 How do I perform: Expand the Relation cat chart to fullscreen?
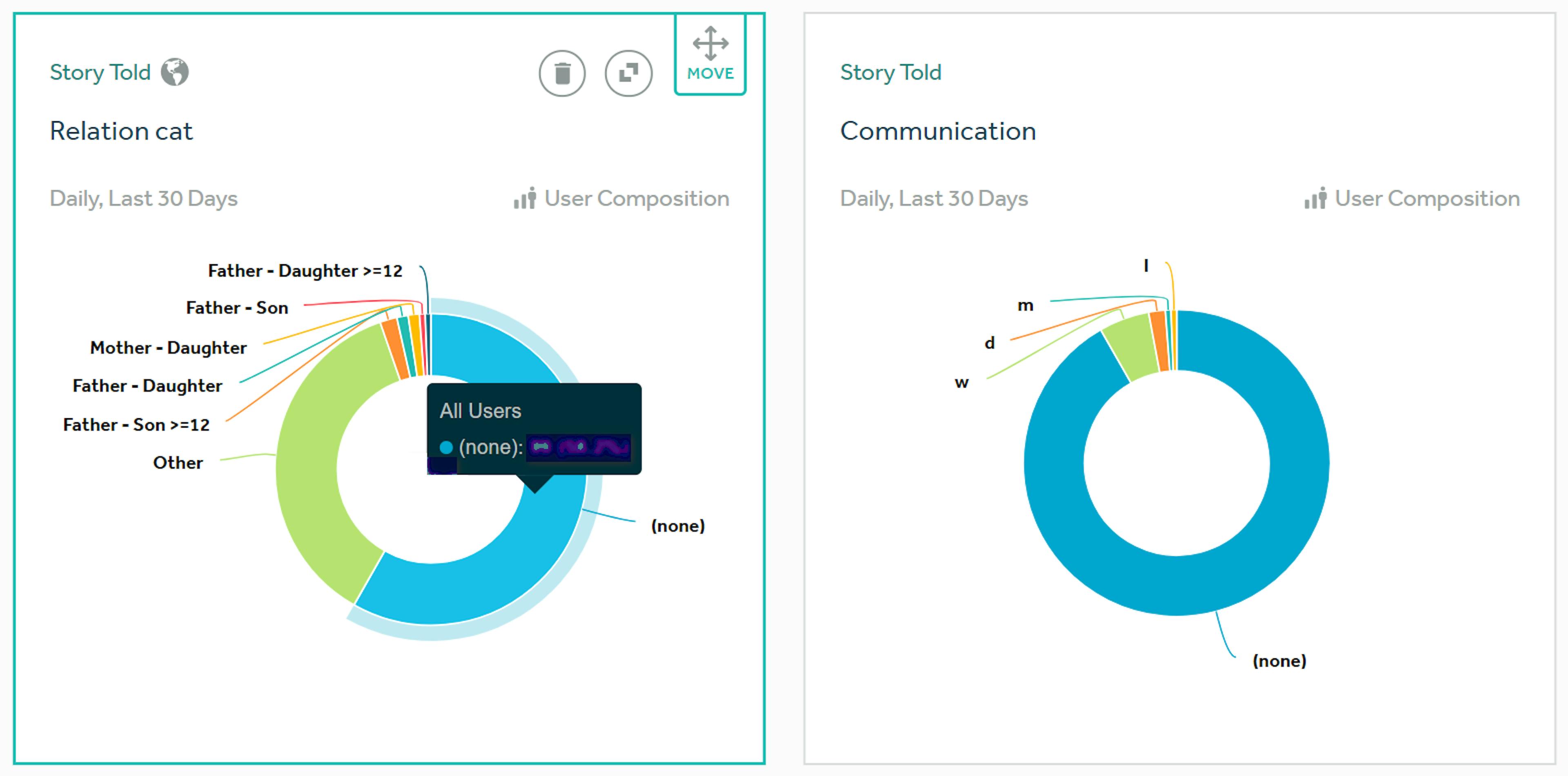tap(628, 73)
